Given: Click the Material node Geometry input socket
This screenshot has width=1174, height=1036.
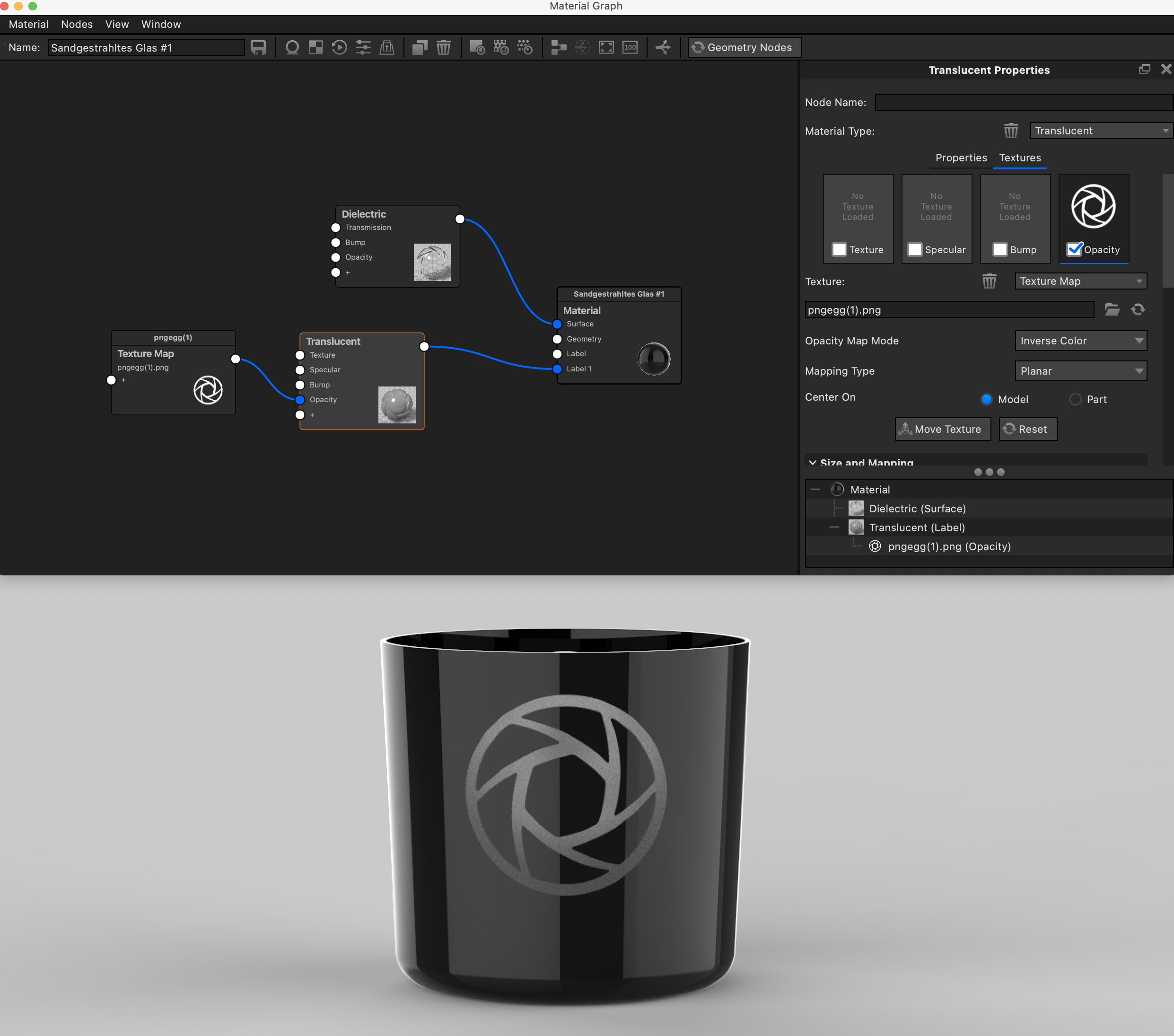Looking at the screenshot, I should coord(557,339).
